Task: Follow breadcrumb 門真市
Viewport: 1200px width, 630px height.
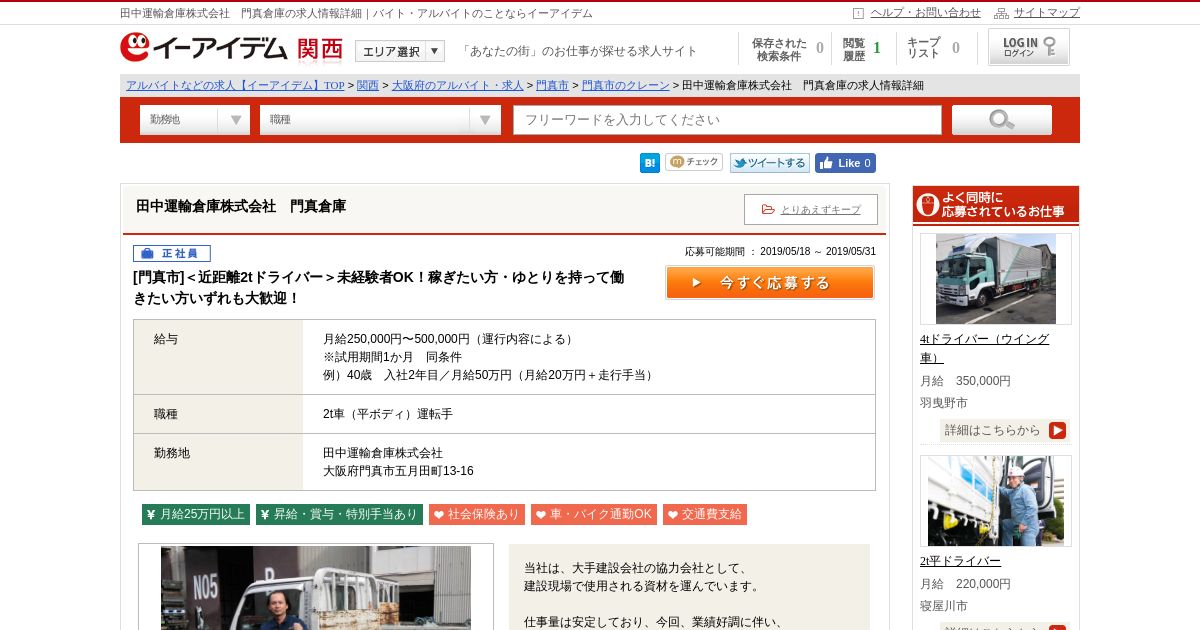Action: coord(552,86)
